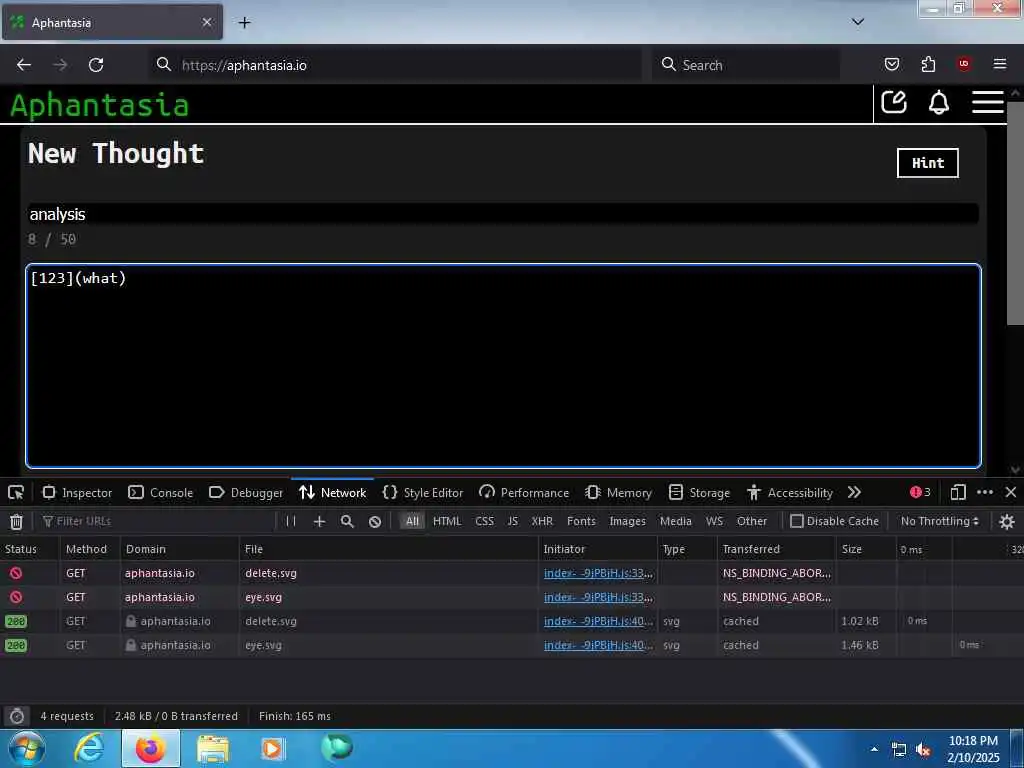Open the Windows Start button
1024x768 pixels.
click(27, 748)
